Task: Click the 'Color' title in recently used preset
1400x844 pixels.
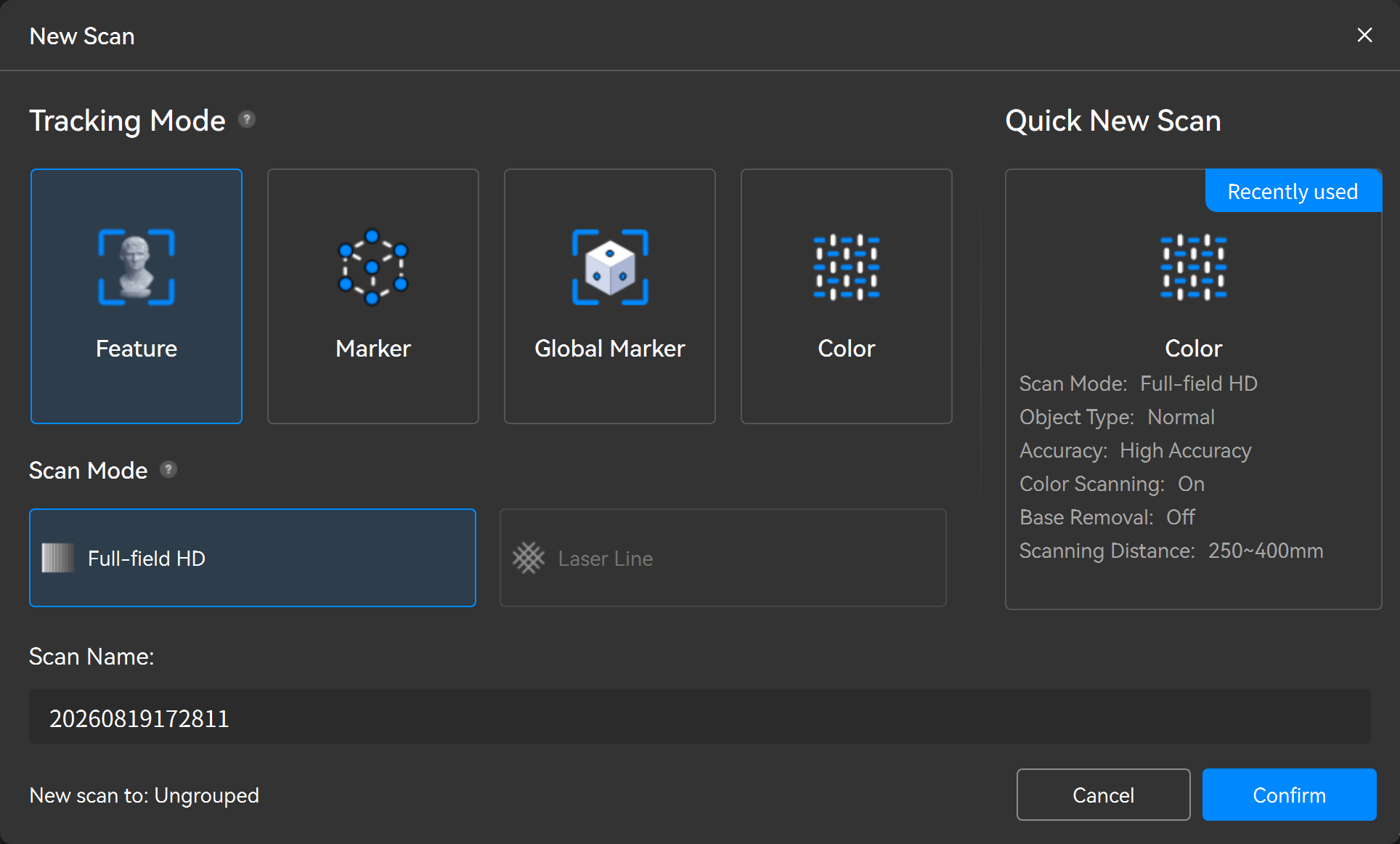Action: coord(1194,349)
